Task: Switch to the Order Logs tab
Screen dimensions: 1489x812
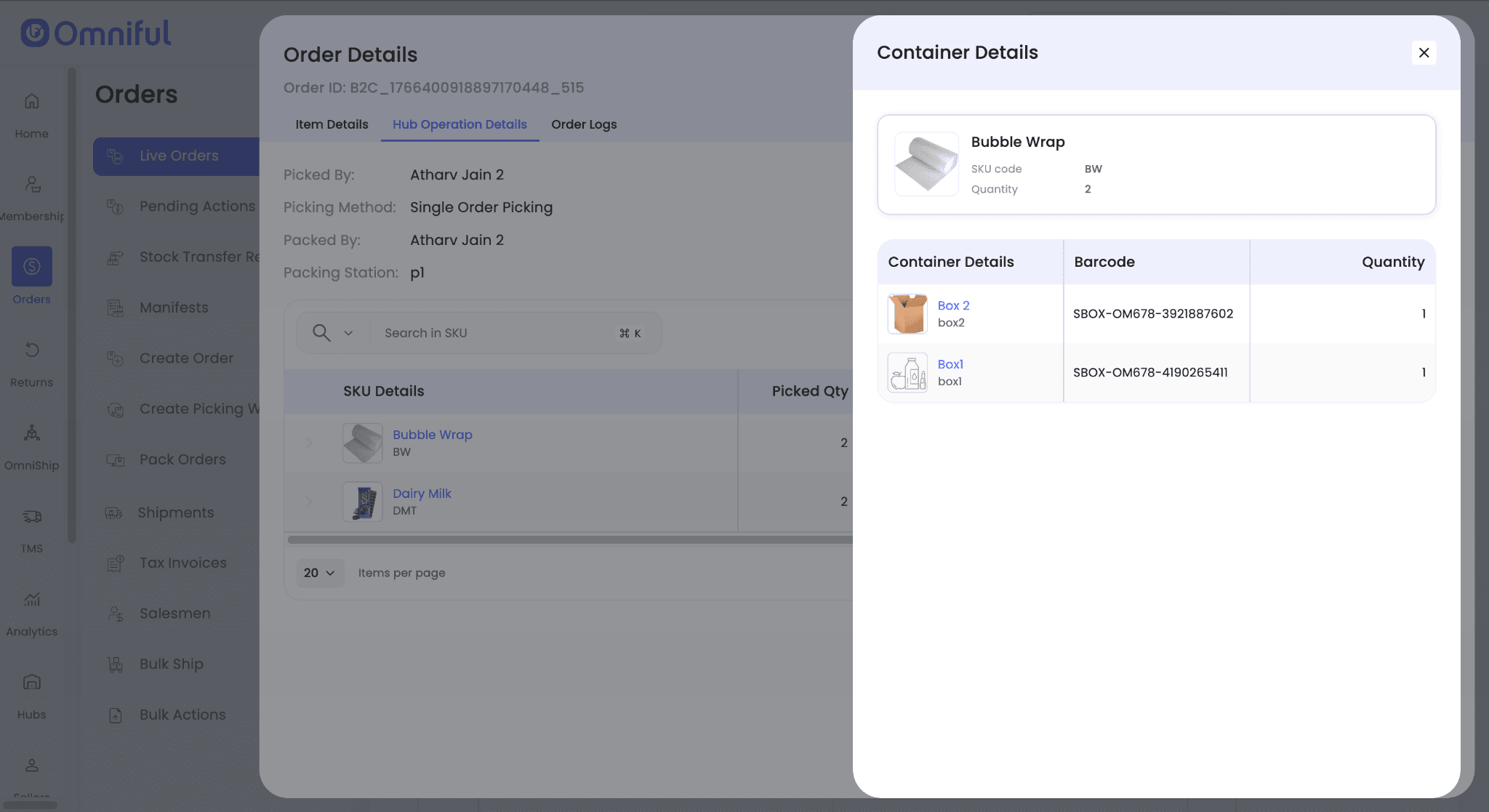Action: click(583, 124)
